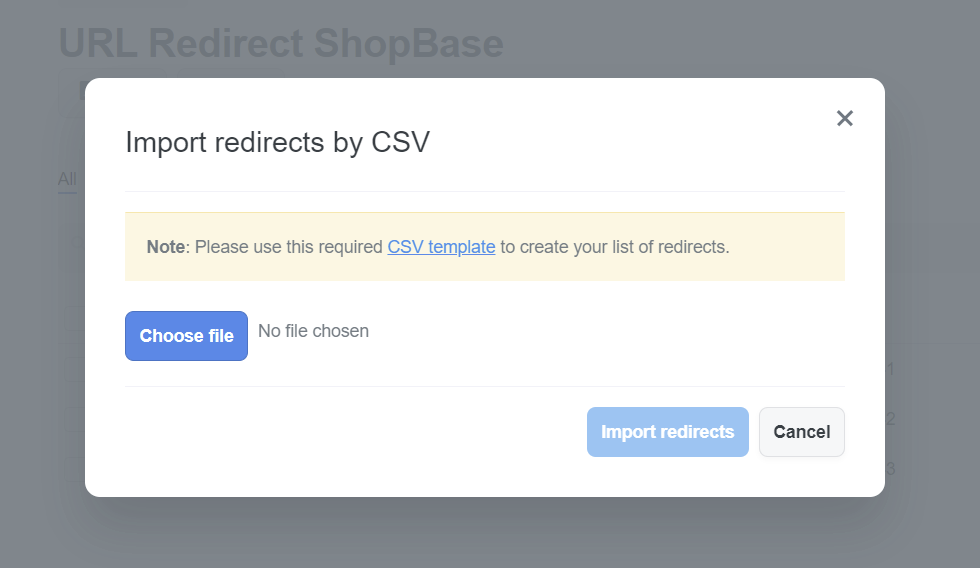The height and width of the screenshot is (568, 980).
Task: Click the 'URL Redirect ShopBase' page heading
Action: click(x=281, y=43)
